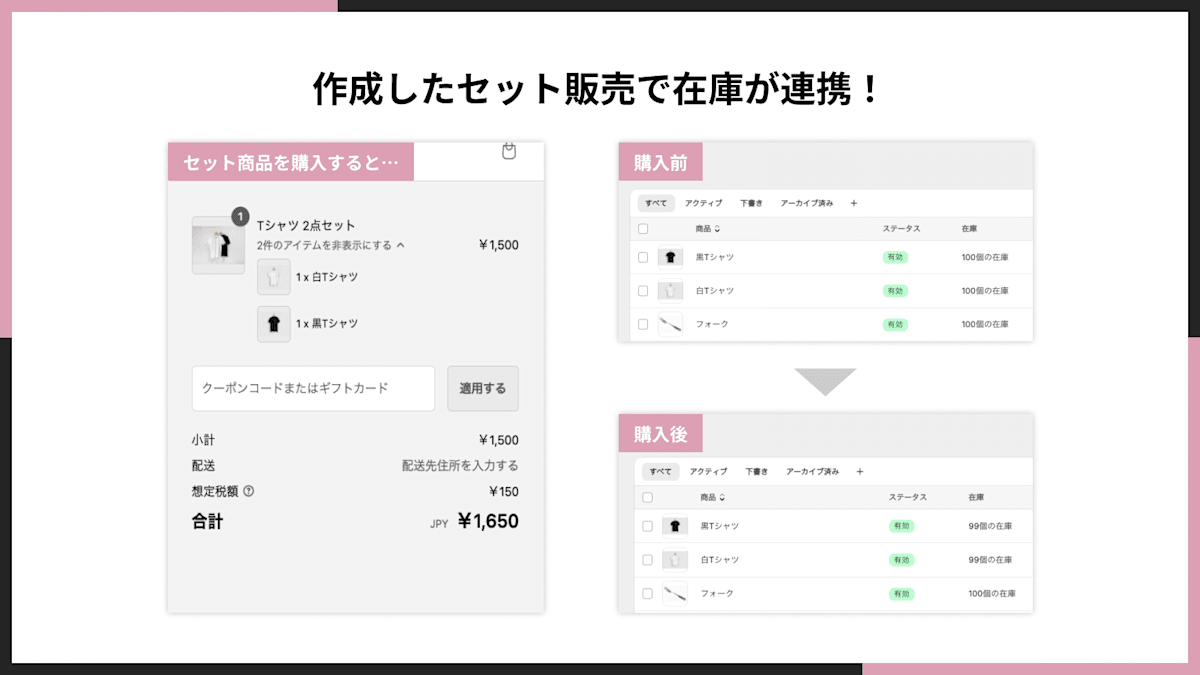
Task: Check 白Tシャツ row checkbox in 購入前 table
Action: tap(643, 291)
